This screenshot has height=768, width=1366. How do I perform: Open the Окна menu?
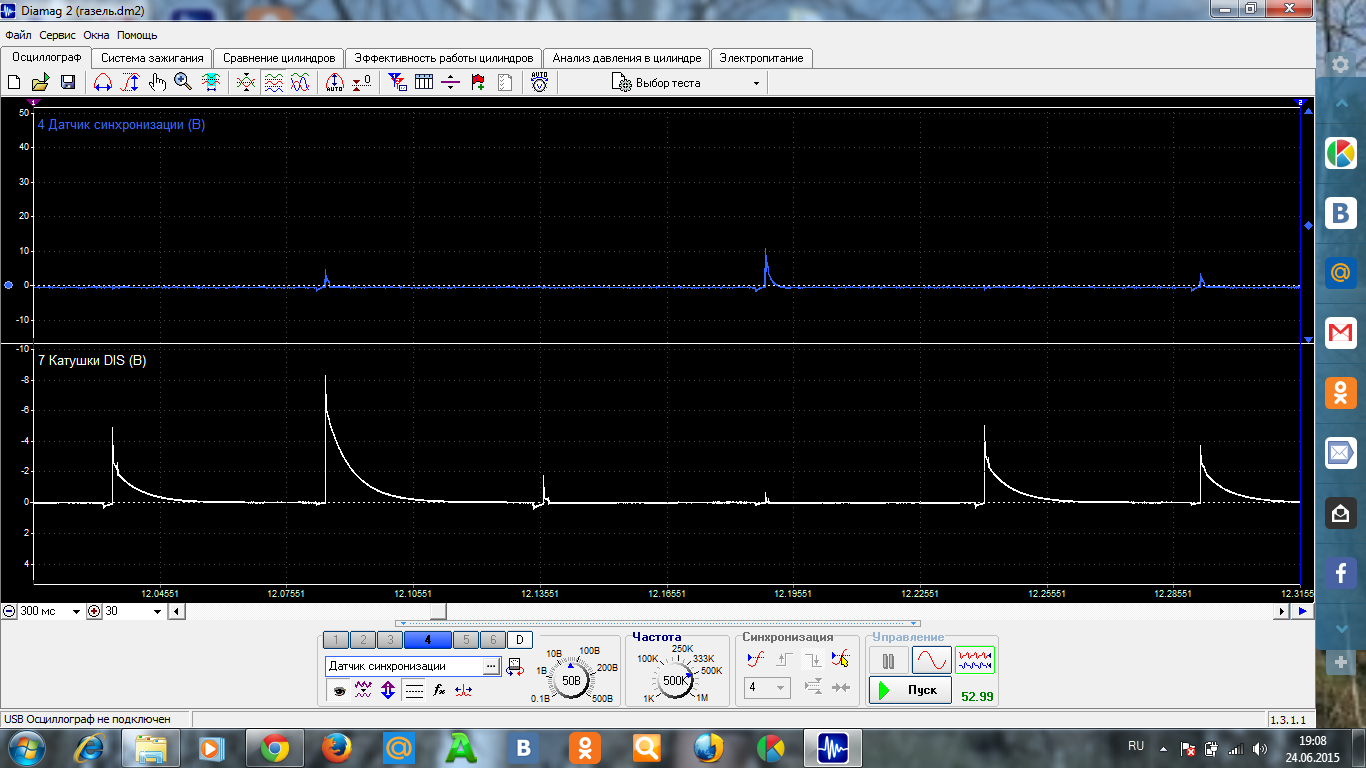click(x=96, y=35)
